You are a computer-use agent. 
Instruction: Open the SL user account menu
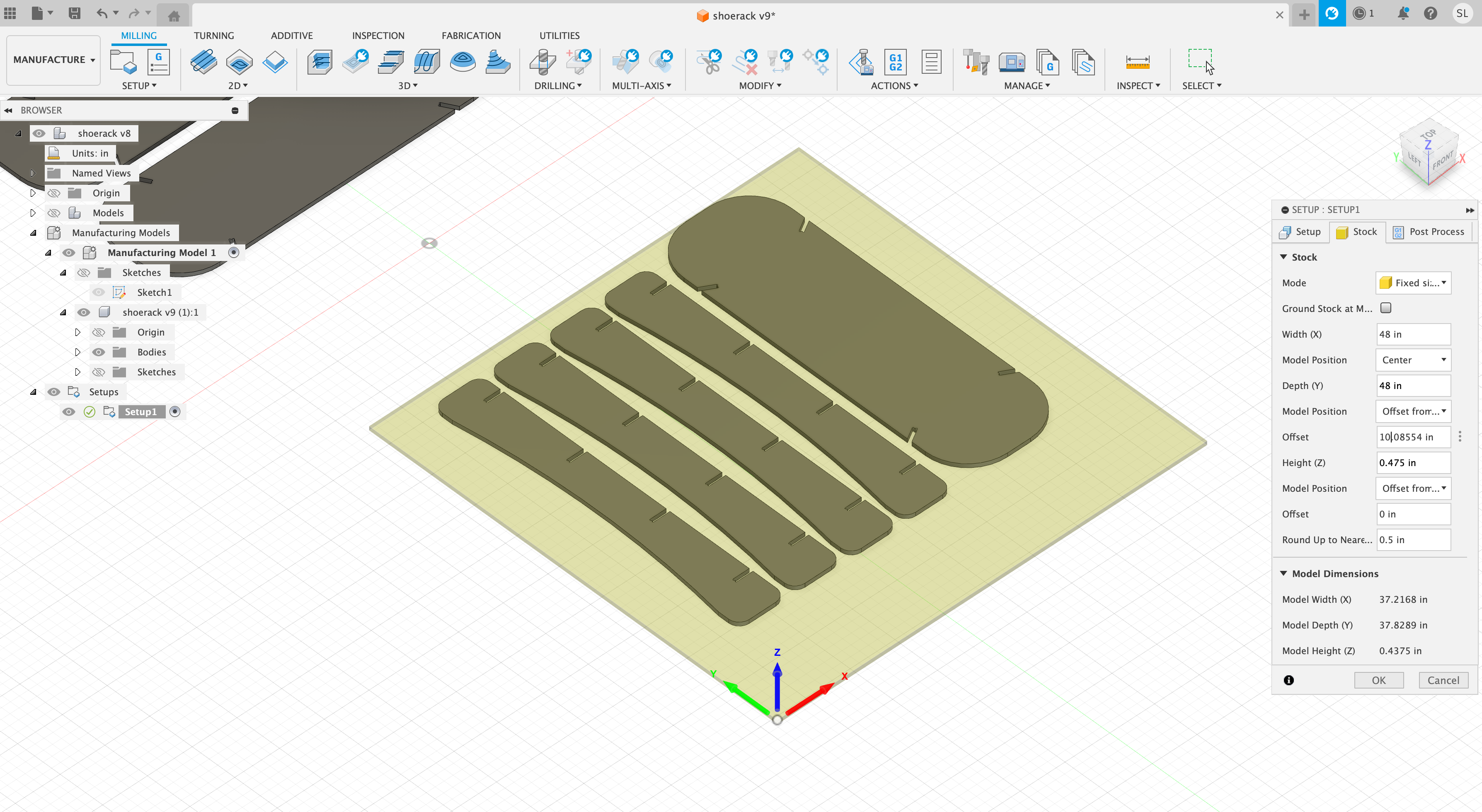pos(1462,13)
